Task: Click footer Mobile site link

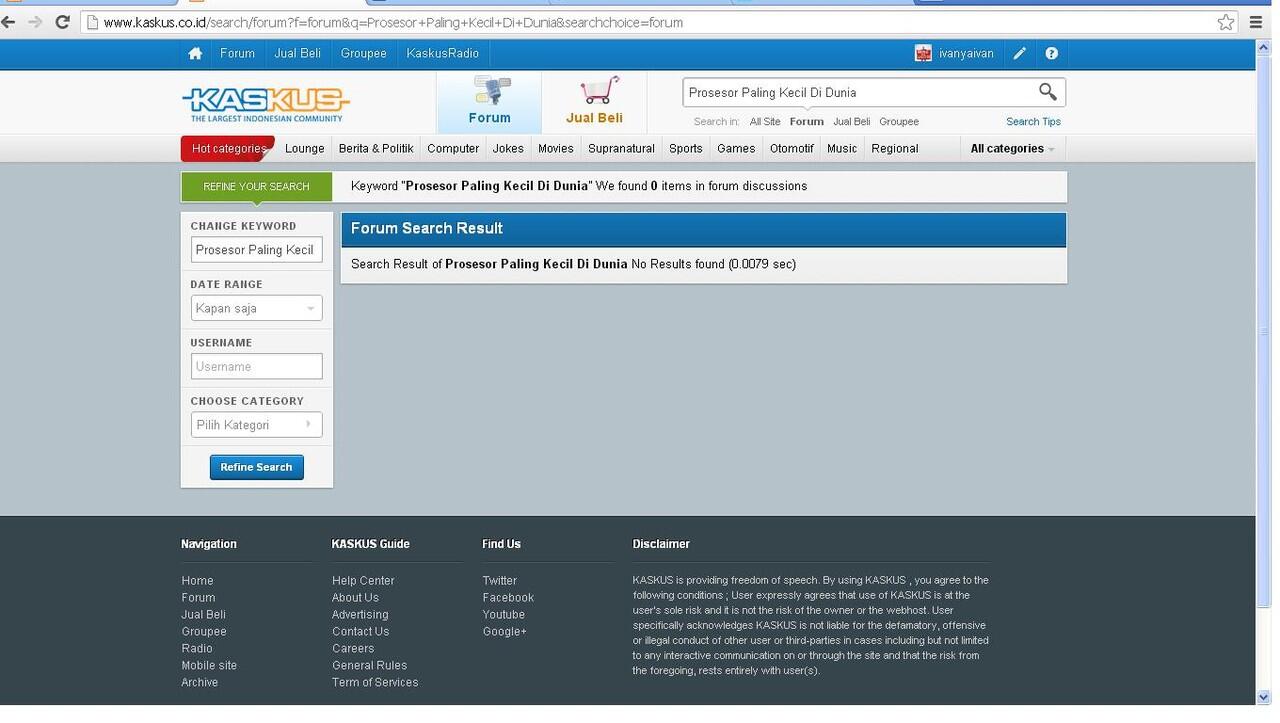Action: point(209,666)
